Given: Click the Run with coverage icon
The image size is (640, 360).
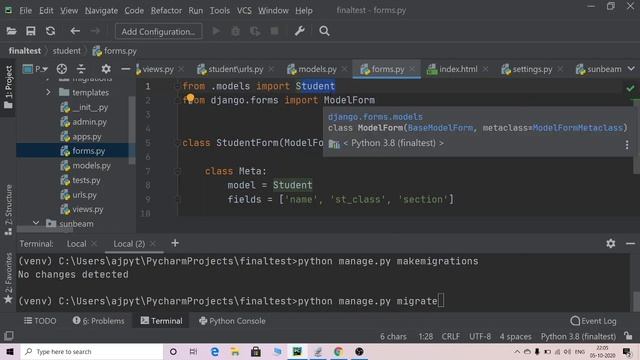Looking at the screenshot, I should pos(255,31).
